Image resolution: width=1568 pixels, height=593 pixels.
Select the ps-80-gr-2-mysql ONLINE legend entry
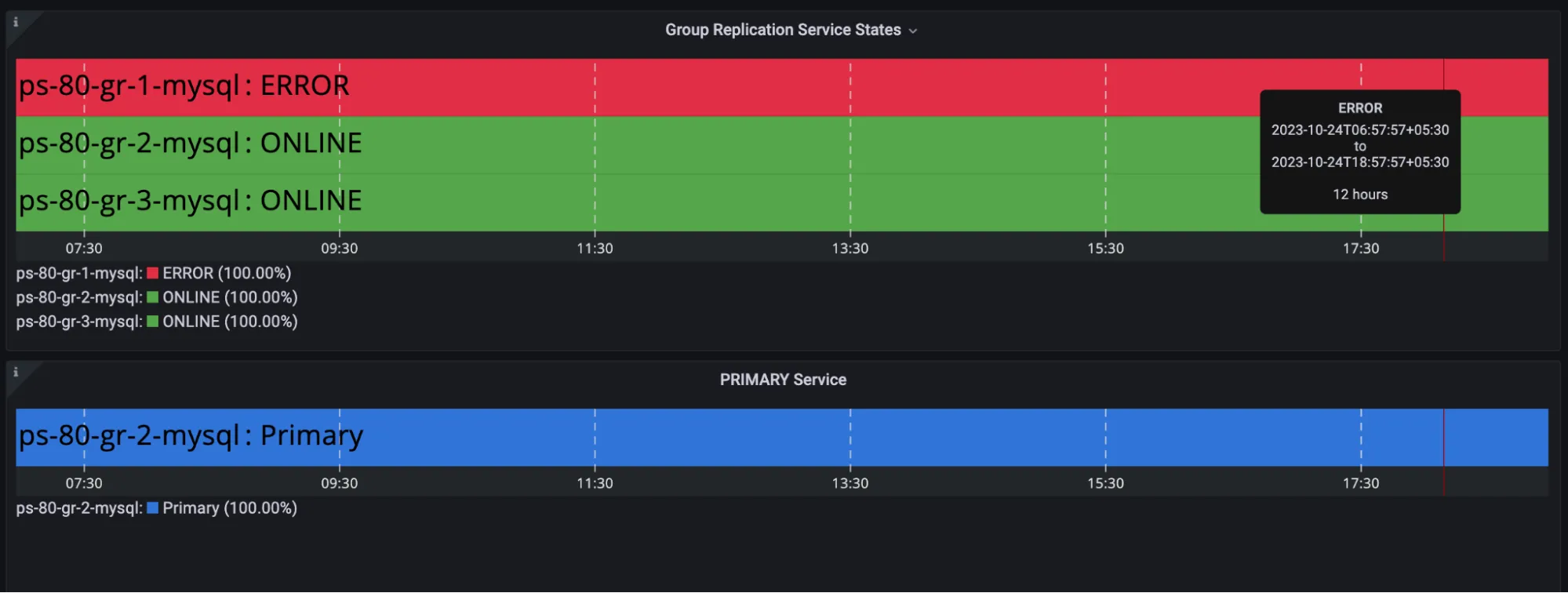pos(157,296)
